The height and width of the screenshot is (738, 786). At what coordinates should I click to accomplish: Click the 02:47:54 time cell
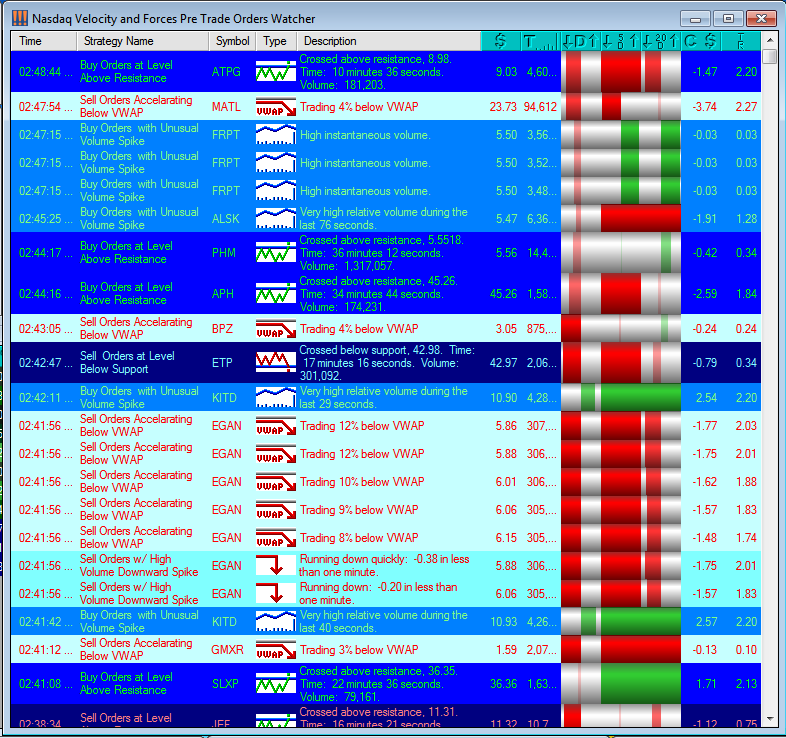(x=46, y=107)
